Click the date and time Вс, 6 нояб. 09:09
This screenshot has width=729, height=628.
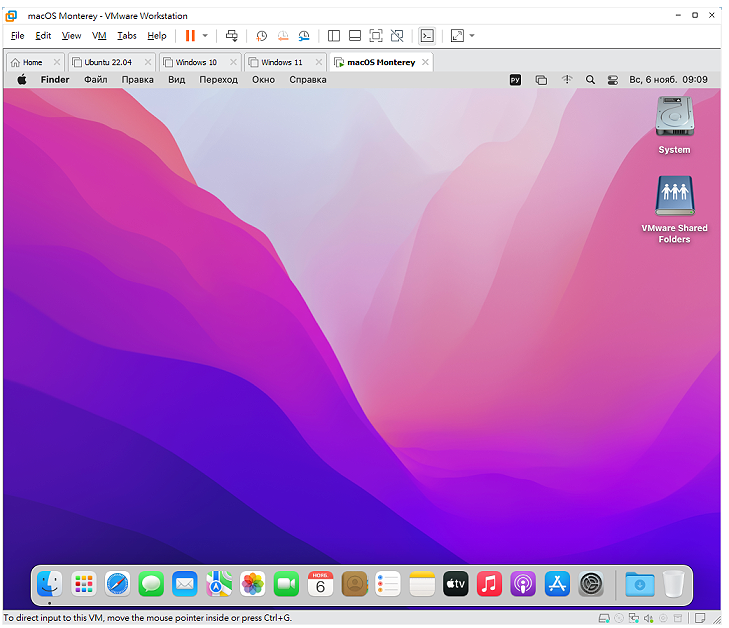tap(668, 79)
